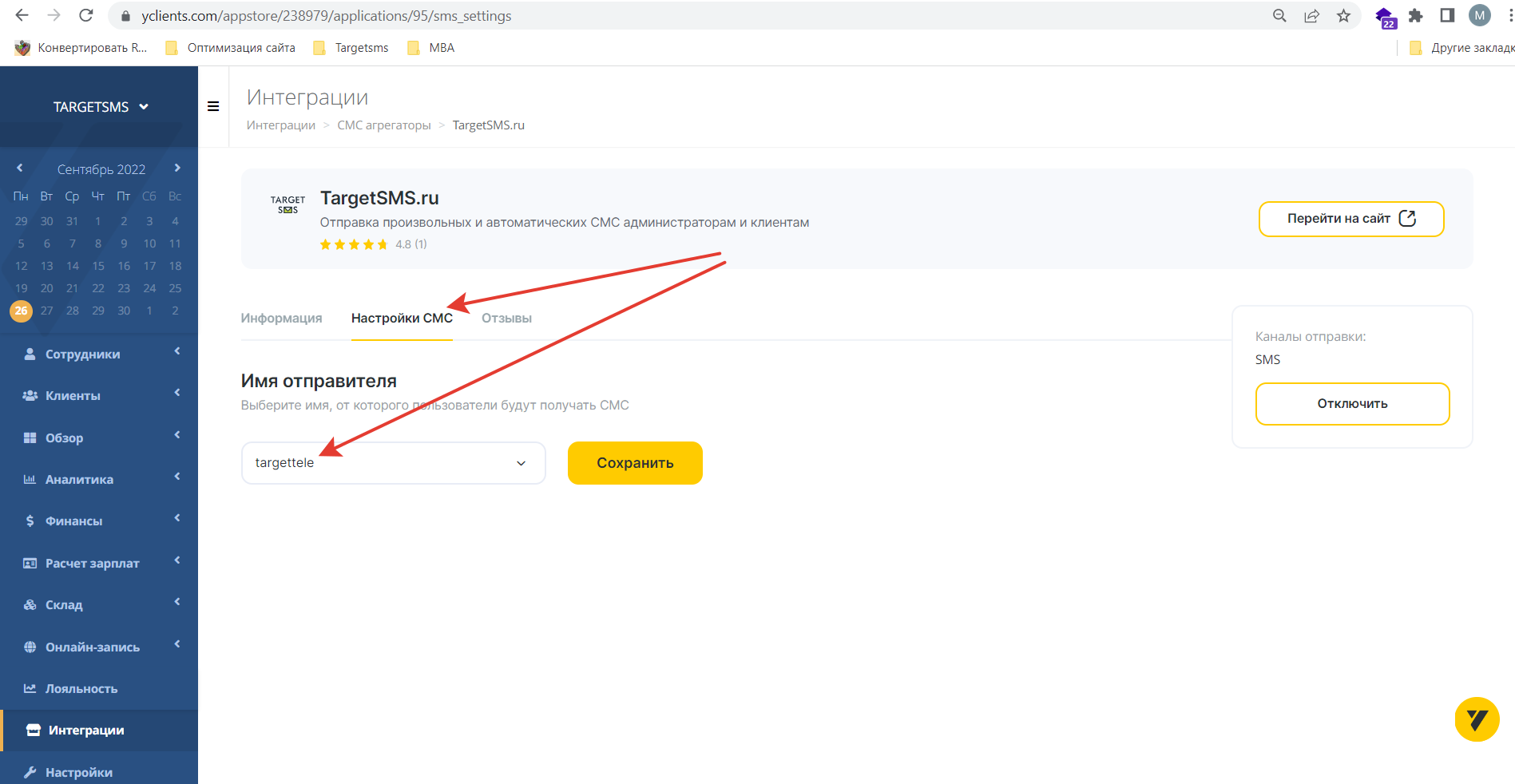This screenshot has width=1515, height=784.
Task: Select date 15 in the calendar
Action: [x=98, y=266]
